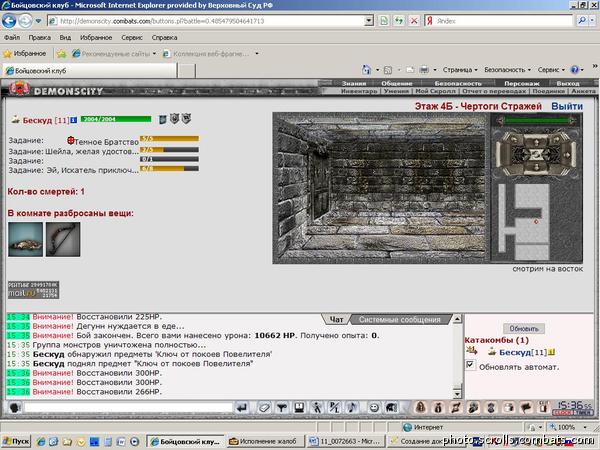The image size is (600, 450).
Task: Click the eraser clear-chat icon
Action: point(264,408)
